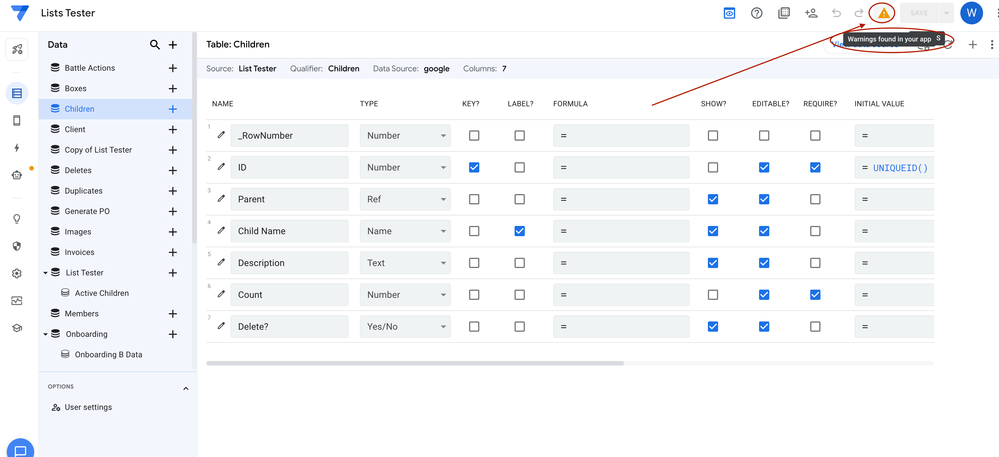Image resolution: width=999 pixels, height=457 pixels.
Task: Click the plus icon in Table: Children header
Action: point(972,45)
